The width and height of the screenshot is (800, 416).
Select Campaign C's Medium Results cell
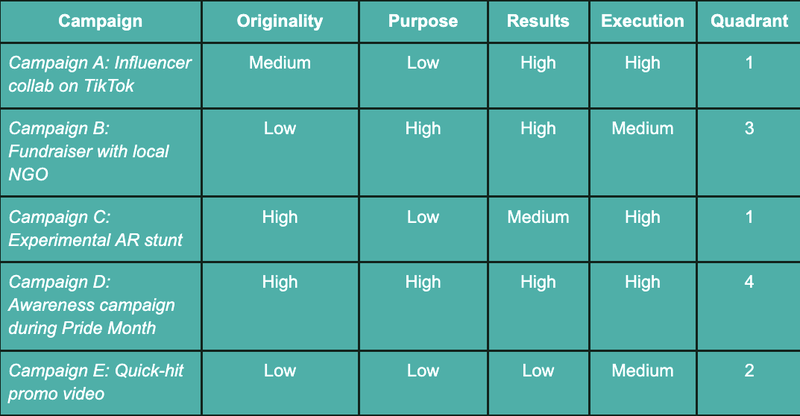[x=538, y=217]
